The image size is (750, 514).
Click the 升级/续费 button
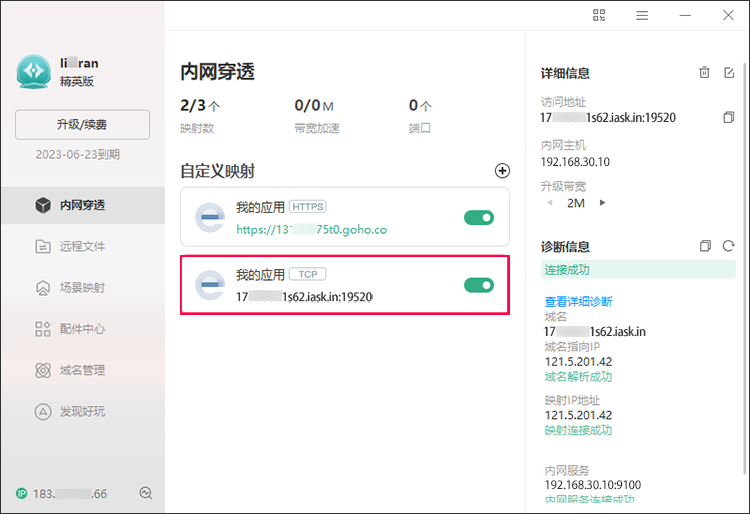click(82, 125)
